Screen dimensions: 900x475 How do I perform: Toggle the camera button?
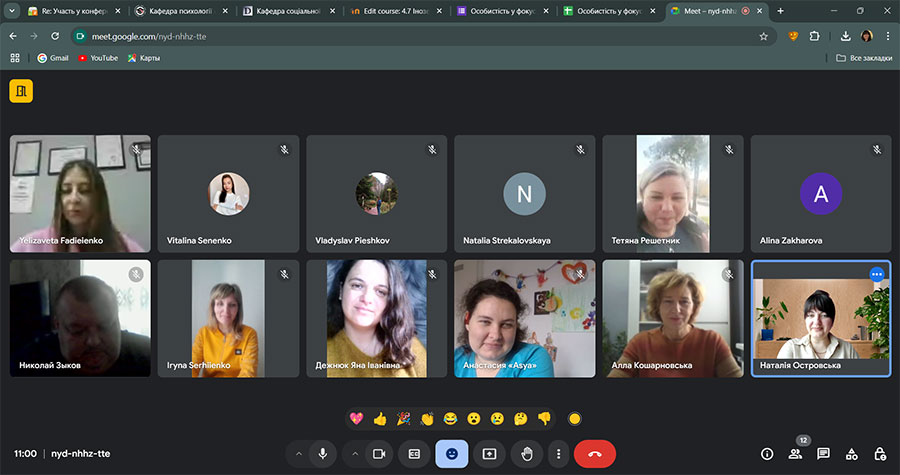click(379, 454)
